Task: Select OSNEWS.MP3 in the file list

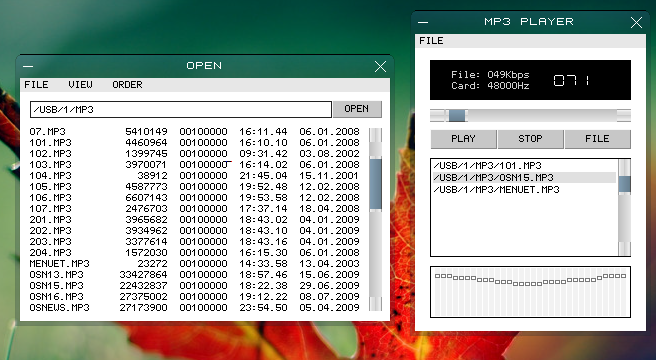Action: 195,308
